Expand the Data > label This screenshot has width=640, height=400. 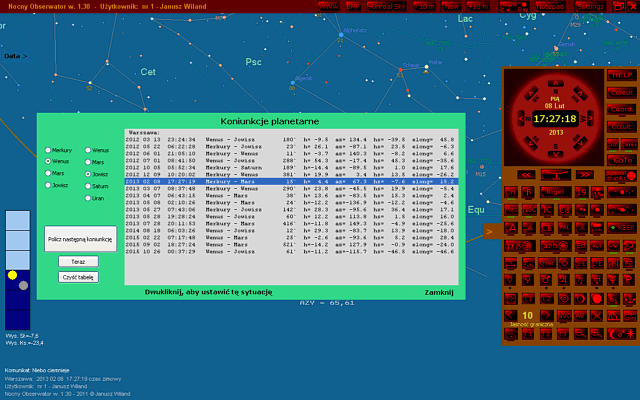[x=16, y=56]
